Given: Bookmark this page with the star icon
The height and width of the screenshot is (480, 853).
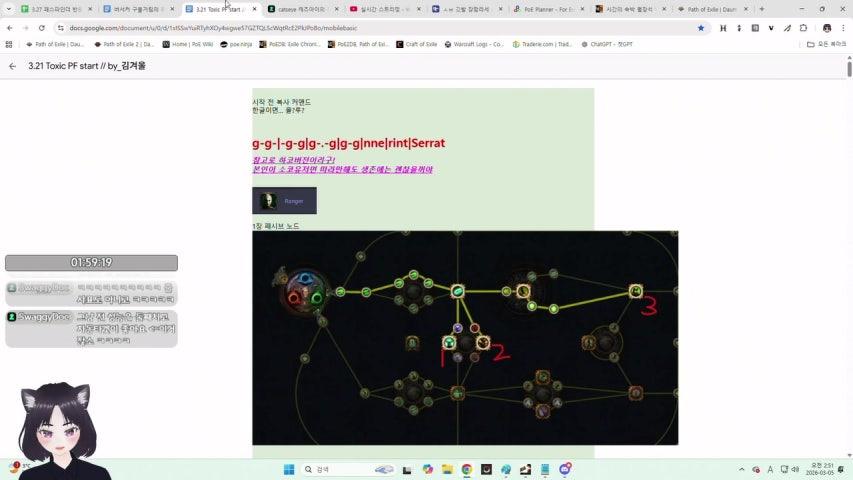Looking at the screenshot, I should click(700, 28).
